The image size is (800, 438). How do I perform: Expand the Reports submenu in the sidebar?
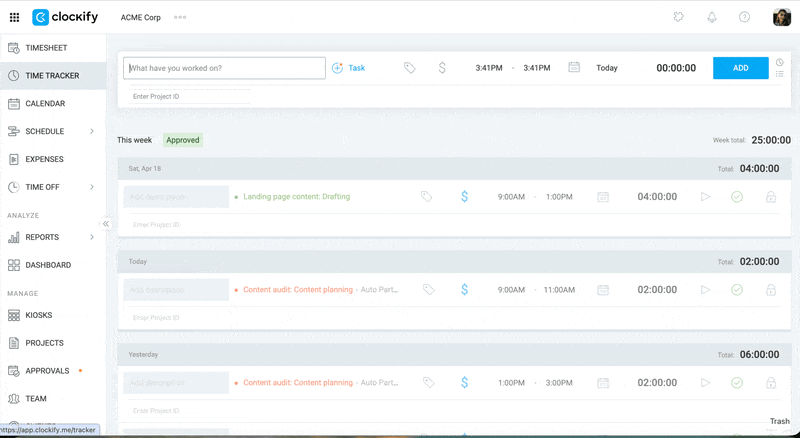click(x=91, y=237)
